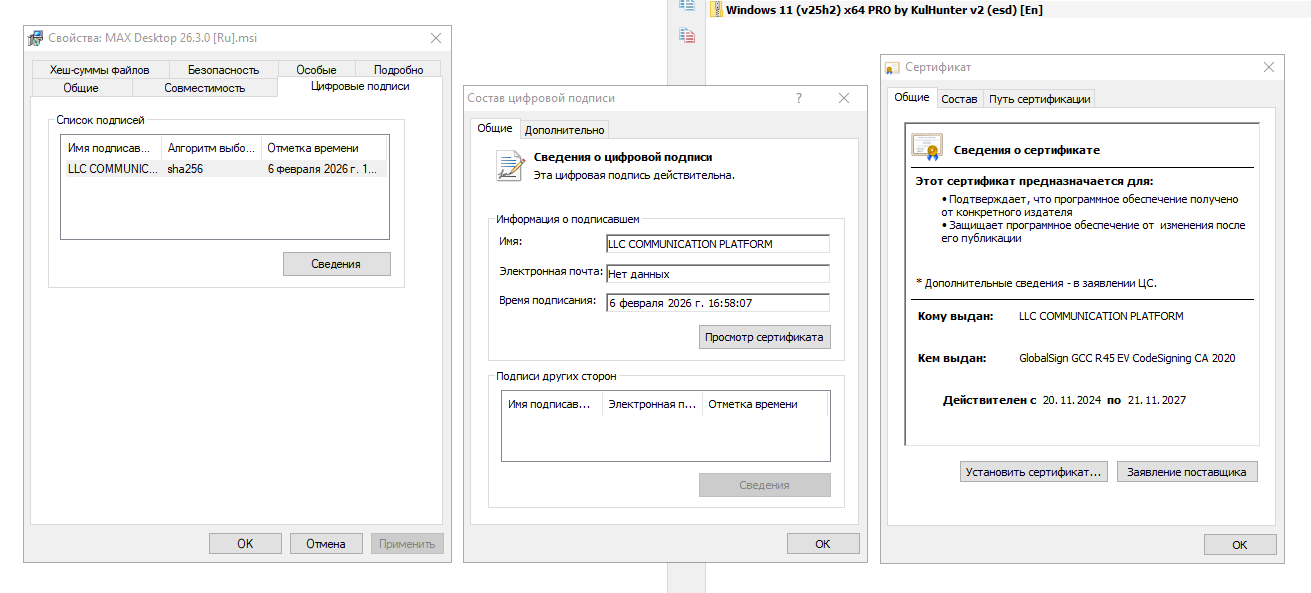This screenshot has width=1311, height=593.
Task: Click Установить сертификат button
Action: coord(1033,472)
